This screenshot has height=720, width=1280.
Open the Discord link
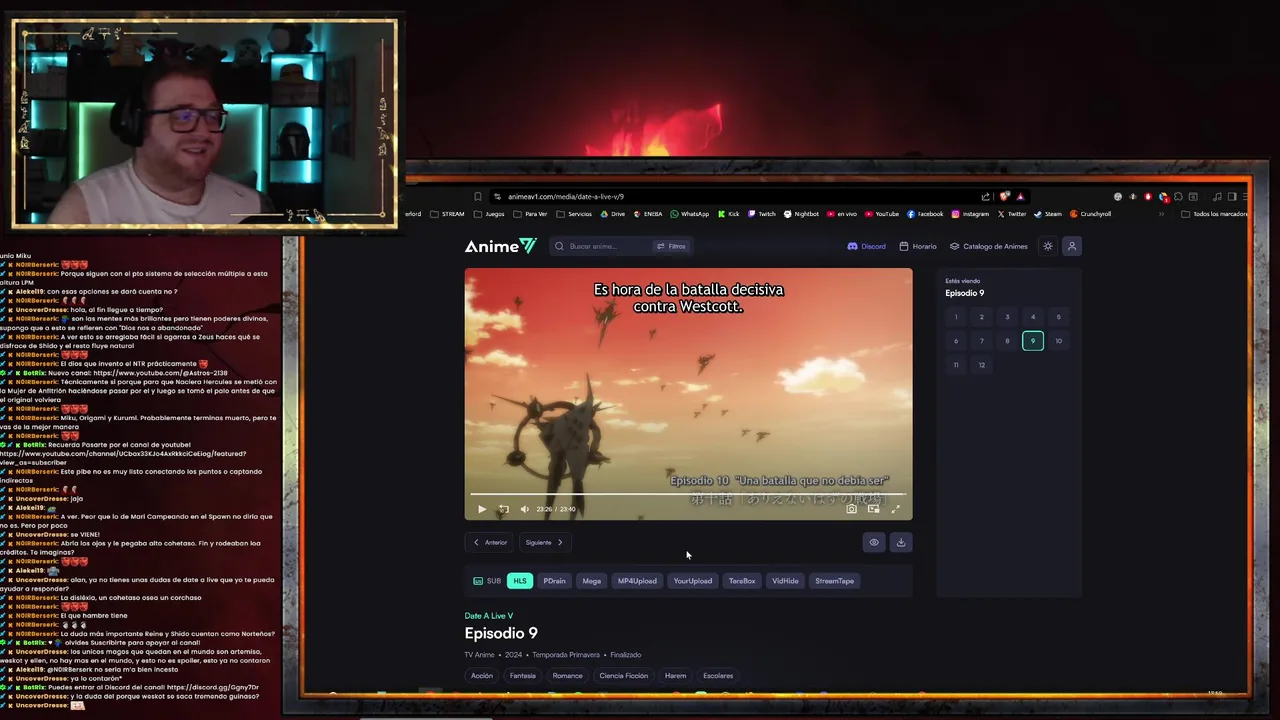pos(867,246)
